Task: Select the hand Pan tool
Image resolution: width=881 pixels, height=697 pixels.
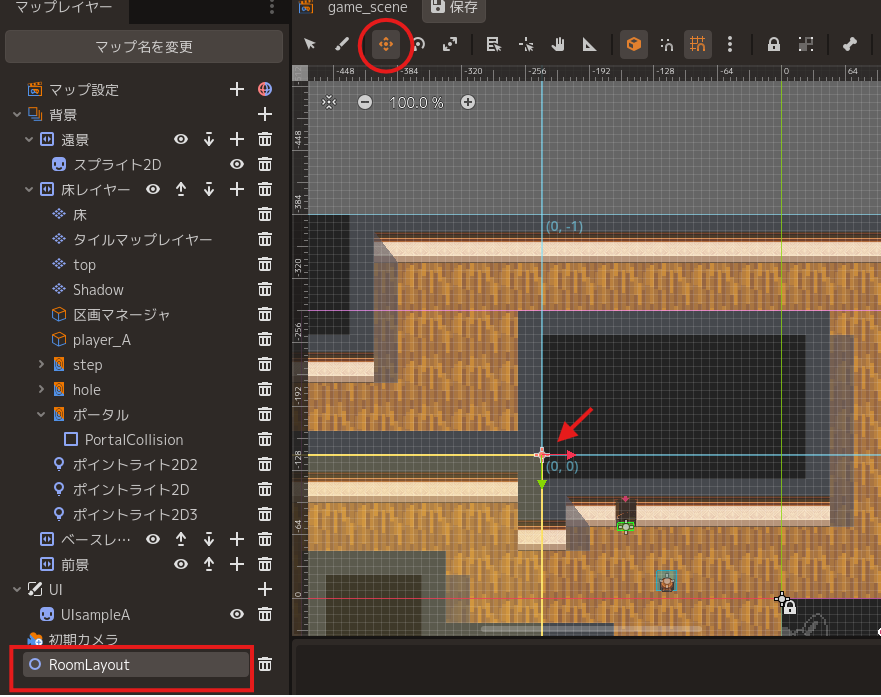Action: pyautogui.click(x=557, y=44)
